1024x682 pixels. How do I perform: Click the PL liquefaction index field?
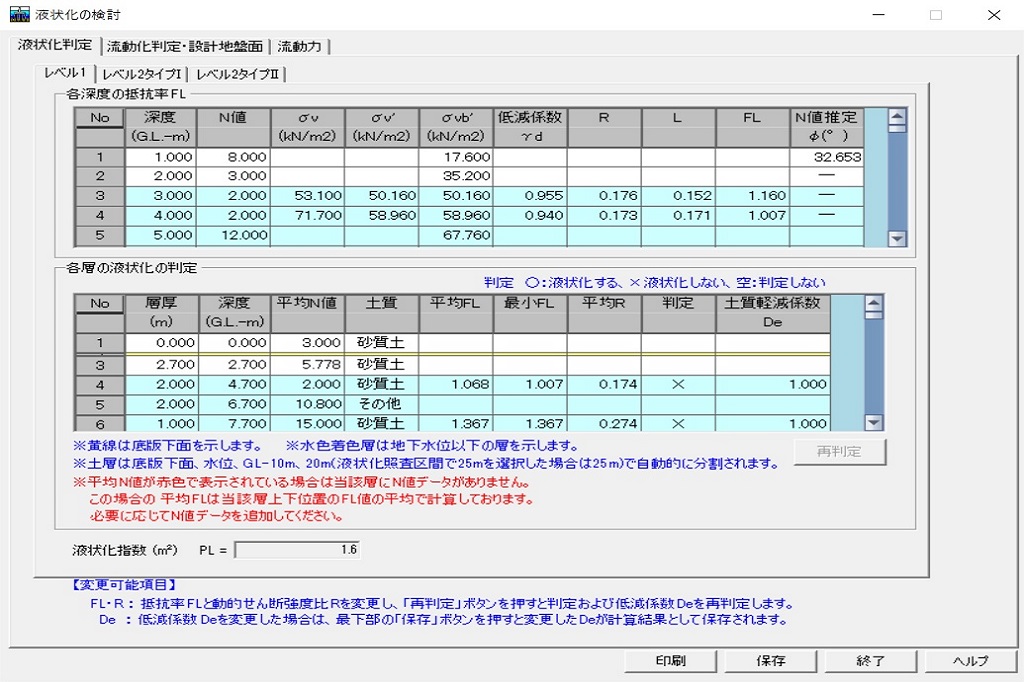click(x=297, y=550)
